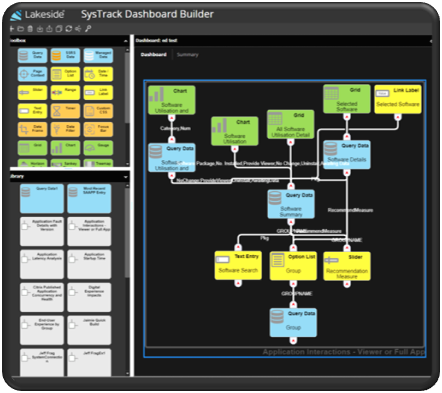Select the Data Frame toolbox item
The width and height of the screenshot is (442, 393).
[x=32, y=130]
